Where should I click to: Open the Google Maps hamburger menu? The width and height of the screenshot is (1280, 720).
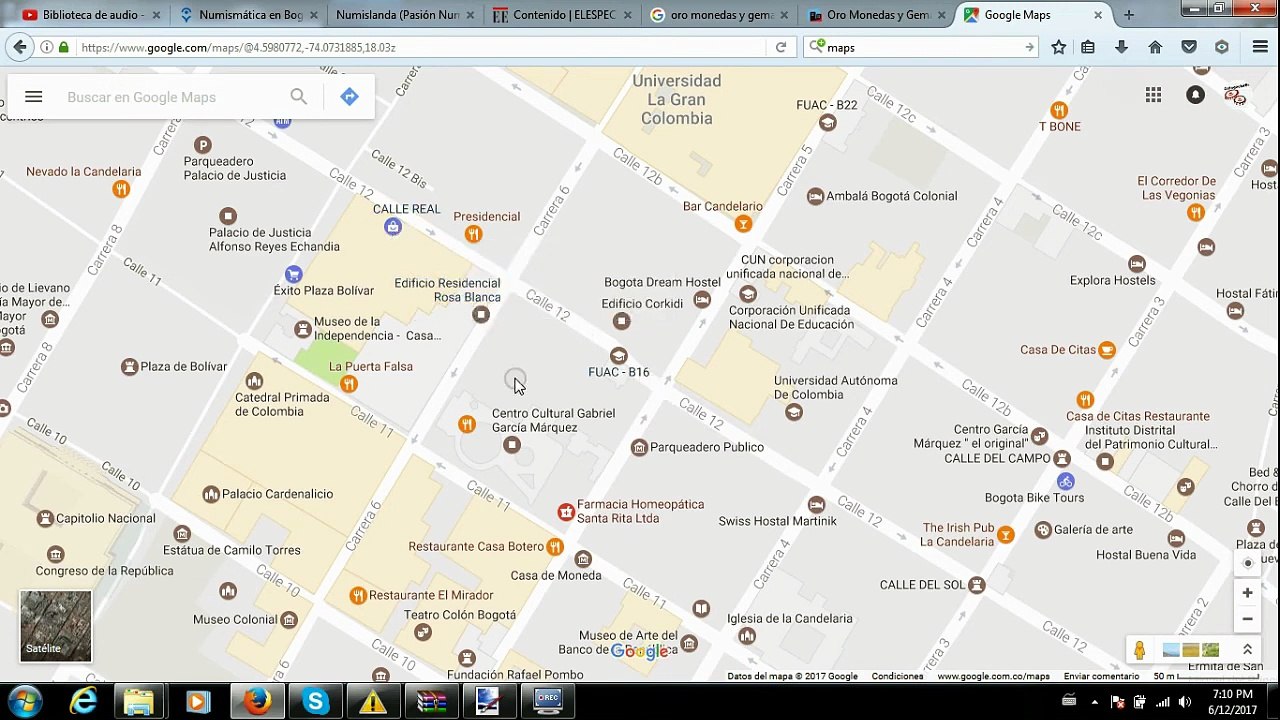33,97
